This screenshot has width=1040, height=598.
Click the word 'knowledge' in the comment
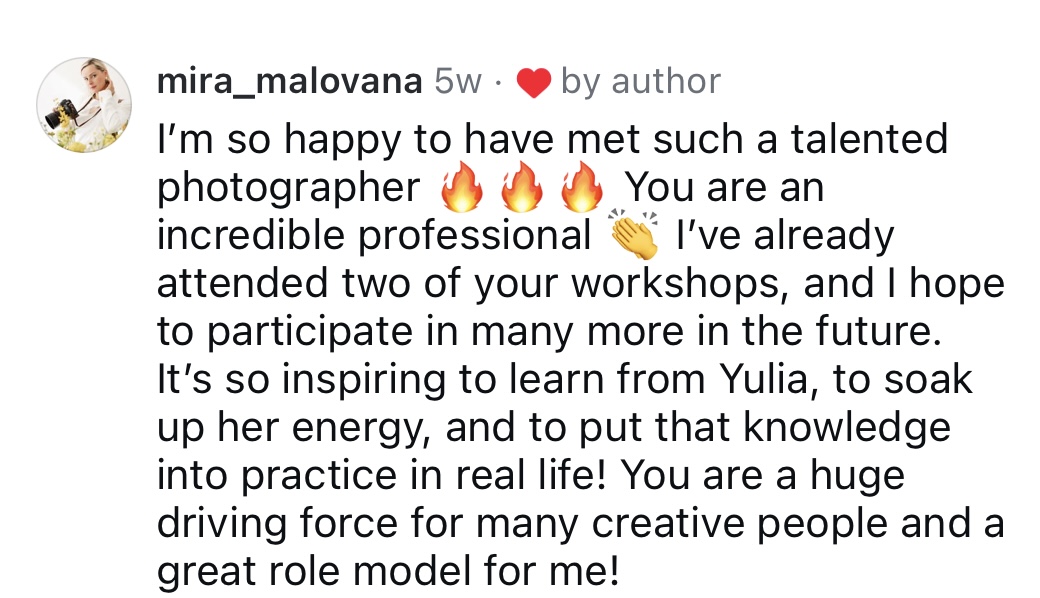coord(837,428)
